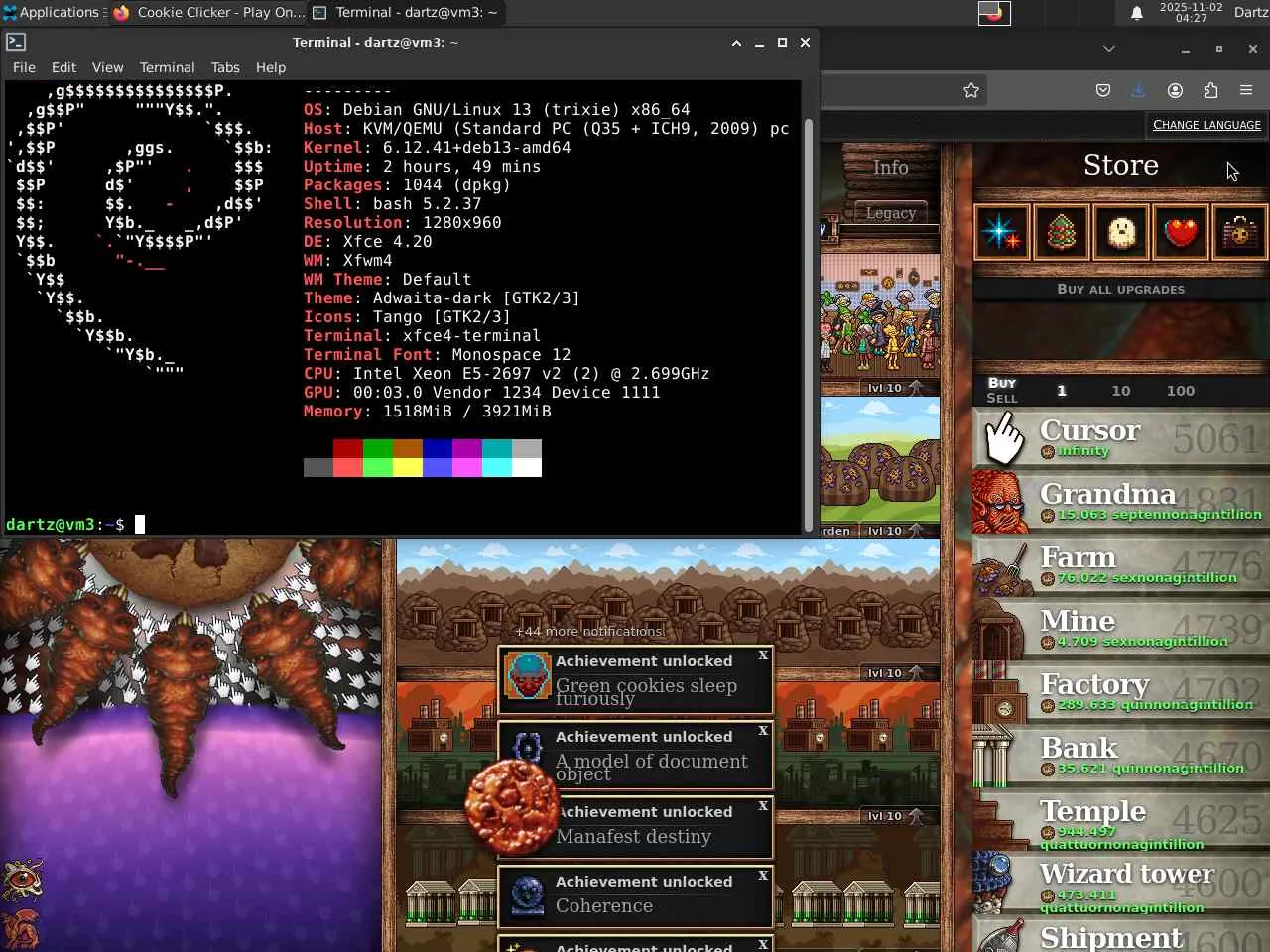
Task: Open the terminal Tabs menu
Action: point(225,67)
